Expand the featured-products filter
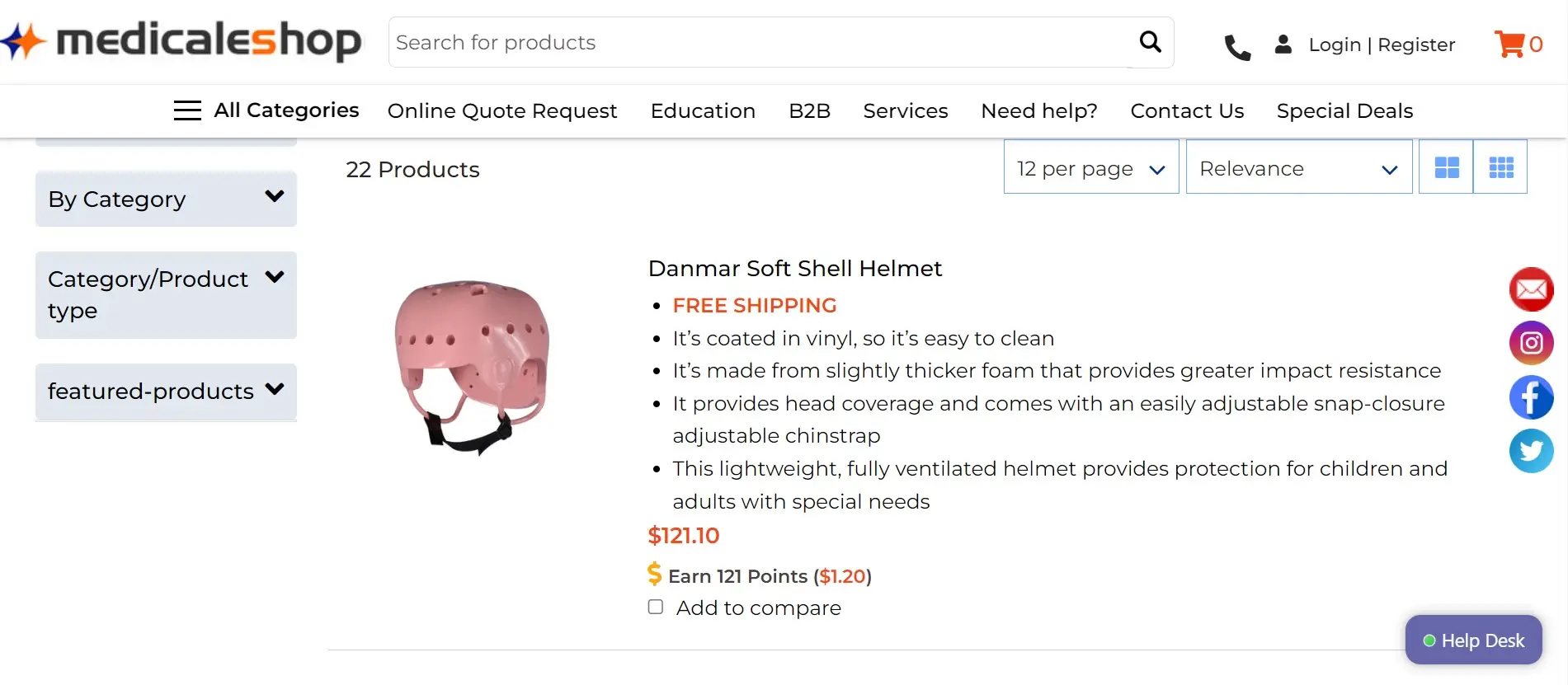The height and width of the screenshot is (685, 1568). [x=165, y=391]
